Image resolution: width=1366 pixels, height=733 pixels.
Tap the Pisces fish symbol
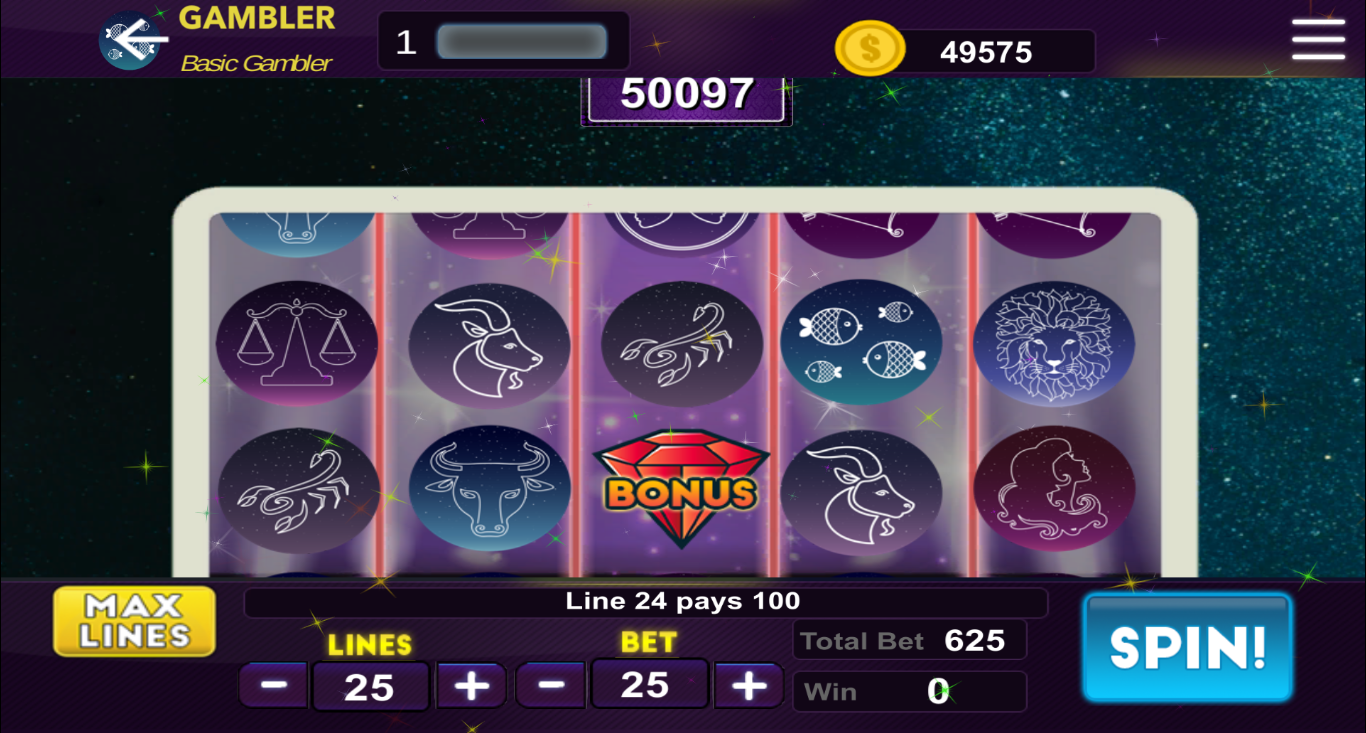(861, 342)
